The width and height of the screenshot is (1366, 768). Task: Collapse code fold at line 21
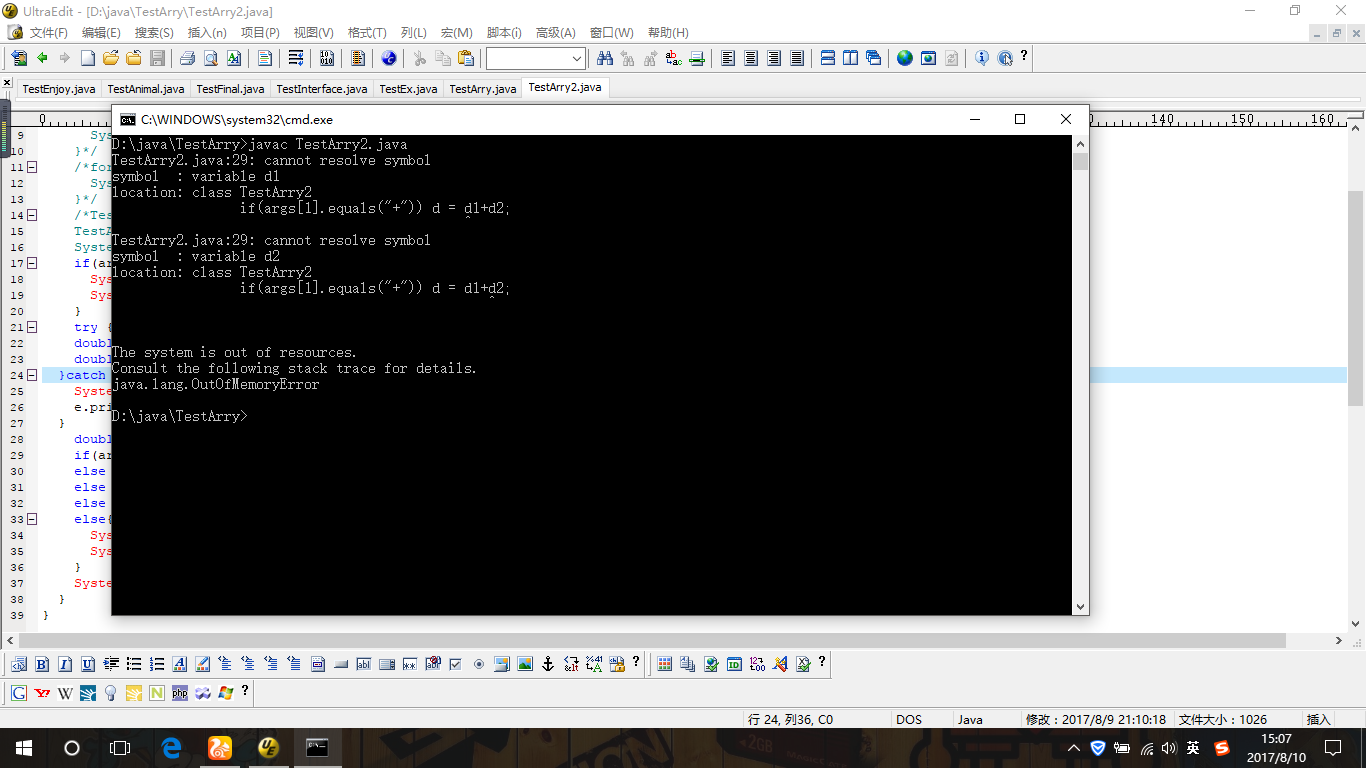(31, 327)
